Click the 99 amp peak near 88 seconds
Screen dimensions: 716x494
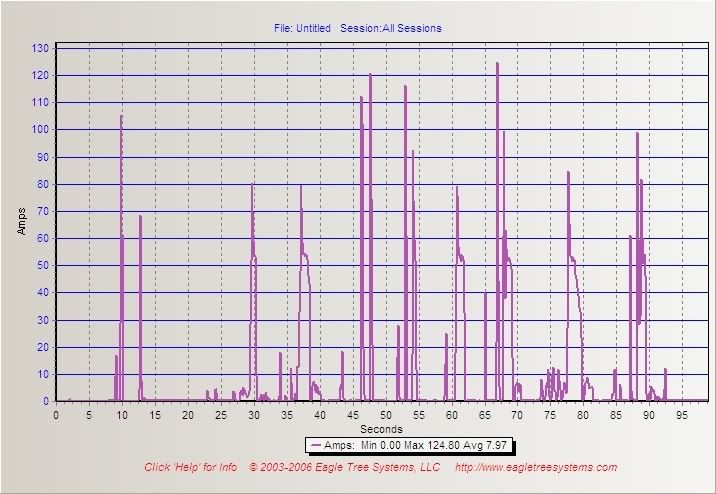637,133
